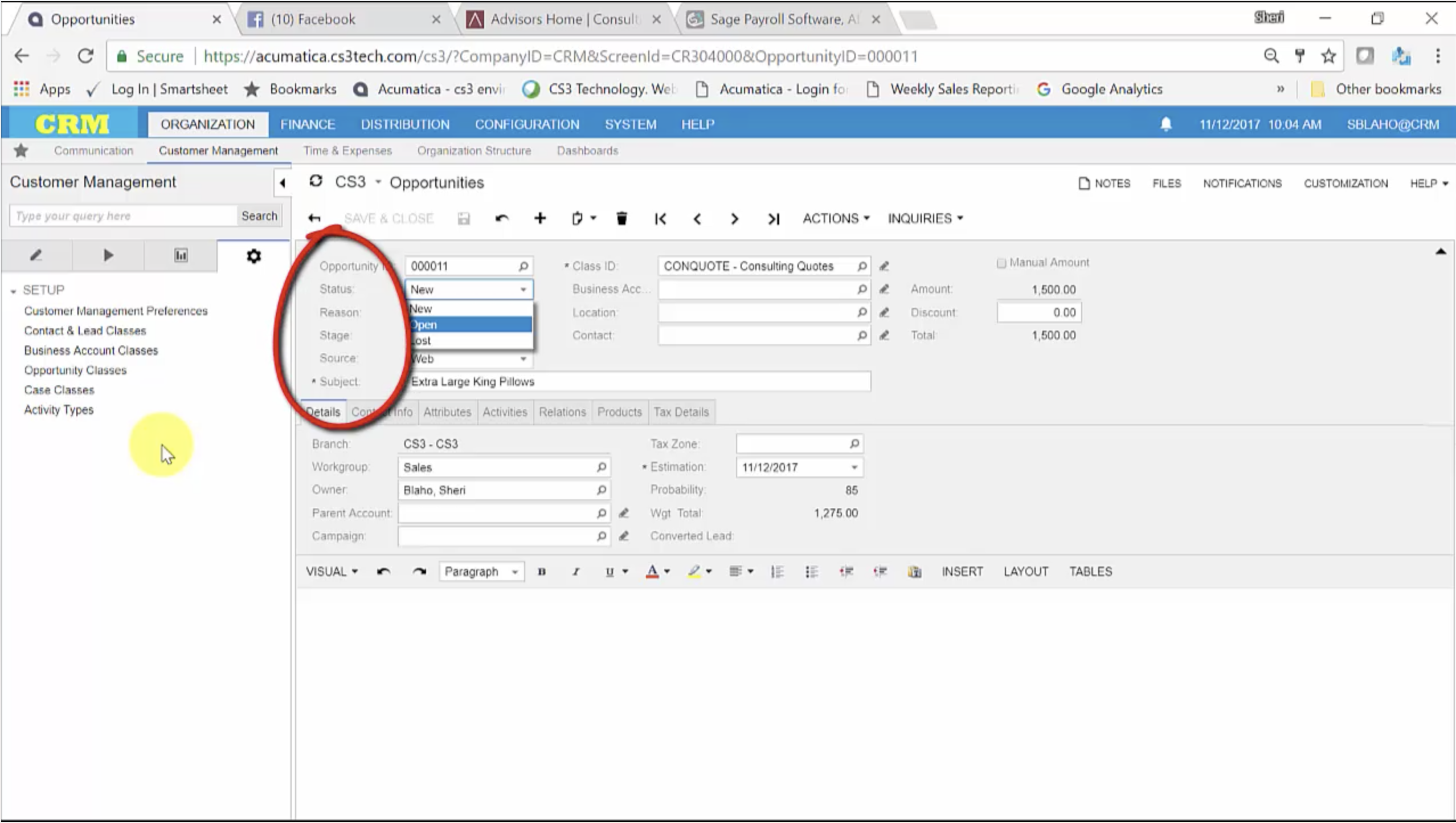This screenshot has height=823, width=1456.
Task: Refresh the Opportunities screen
Action: pyautogui.click(x=317, y=181)
